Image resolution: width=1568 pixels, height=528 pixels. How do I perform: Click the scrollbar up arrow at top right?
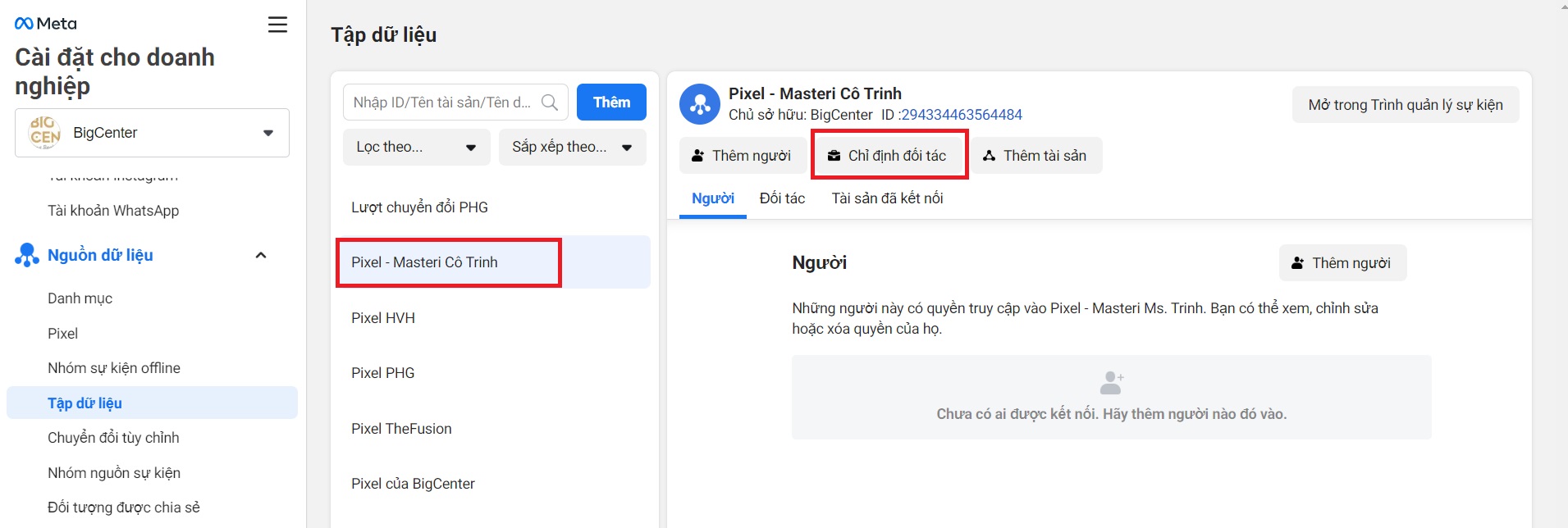click(1563, 7)
